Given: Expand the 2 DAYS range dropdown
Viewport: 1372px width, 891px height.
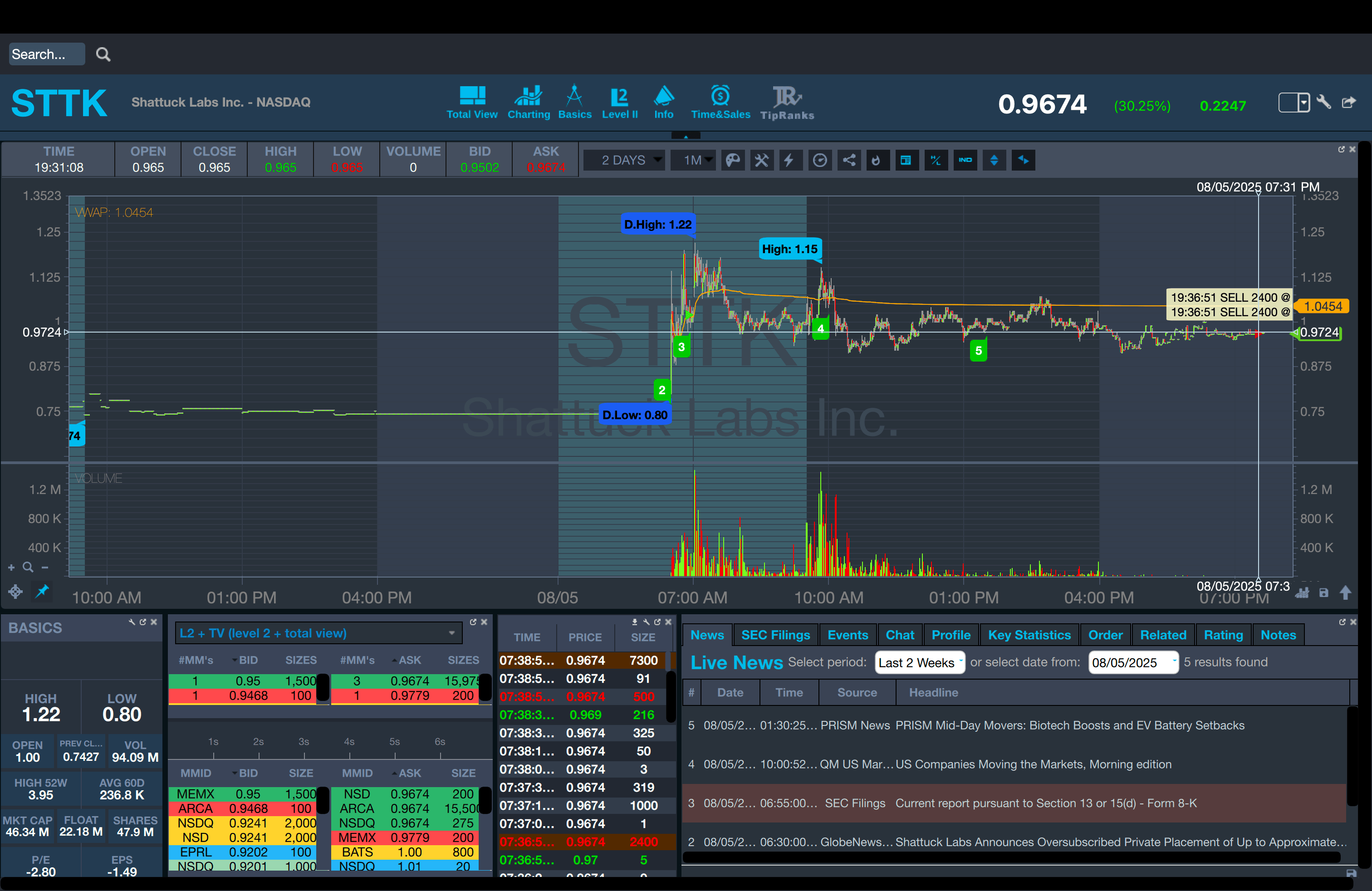Looking at the screenshot, I should (625, 160).
